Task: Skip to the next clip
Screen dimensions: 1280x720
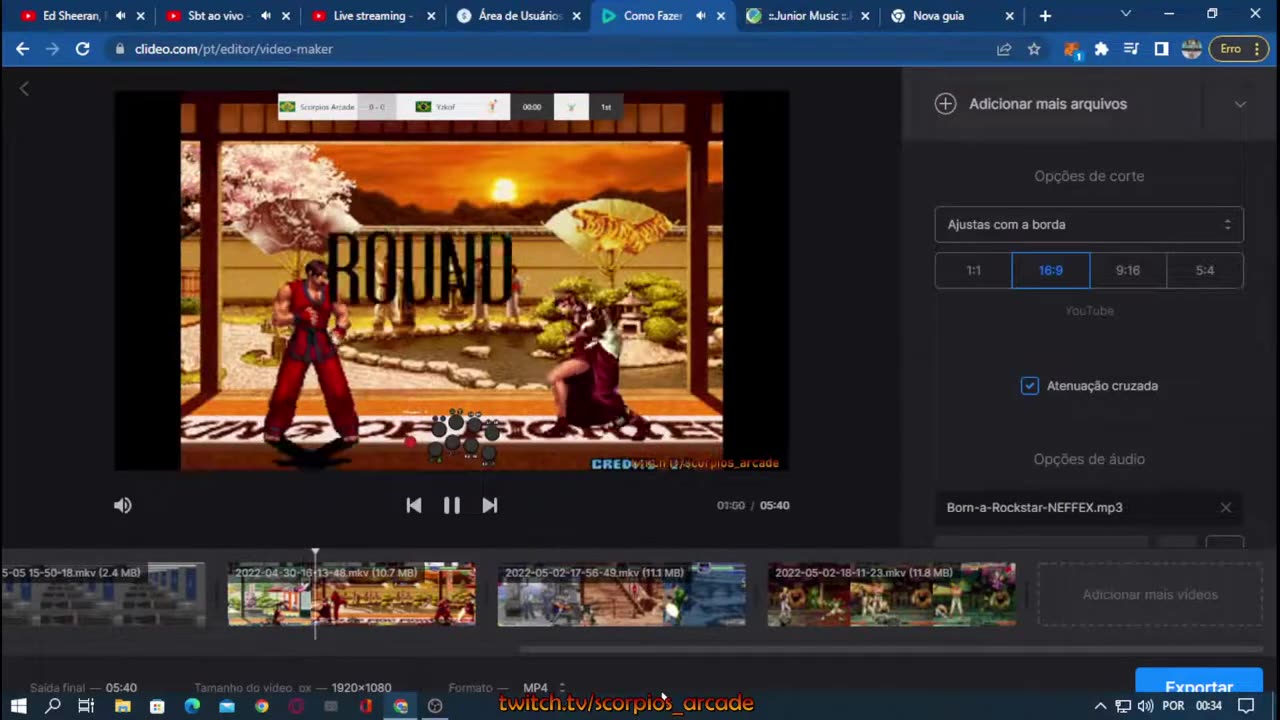Action: tap(490, 505)
